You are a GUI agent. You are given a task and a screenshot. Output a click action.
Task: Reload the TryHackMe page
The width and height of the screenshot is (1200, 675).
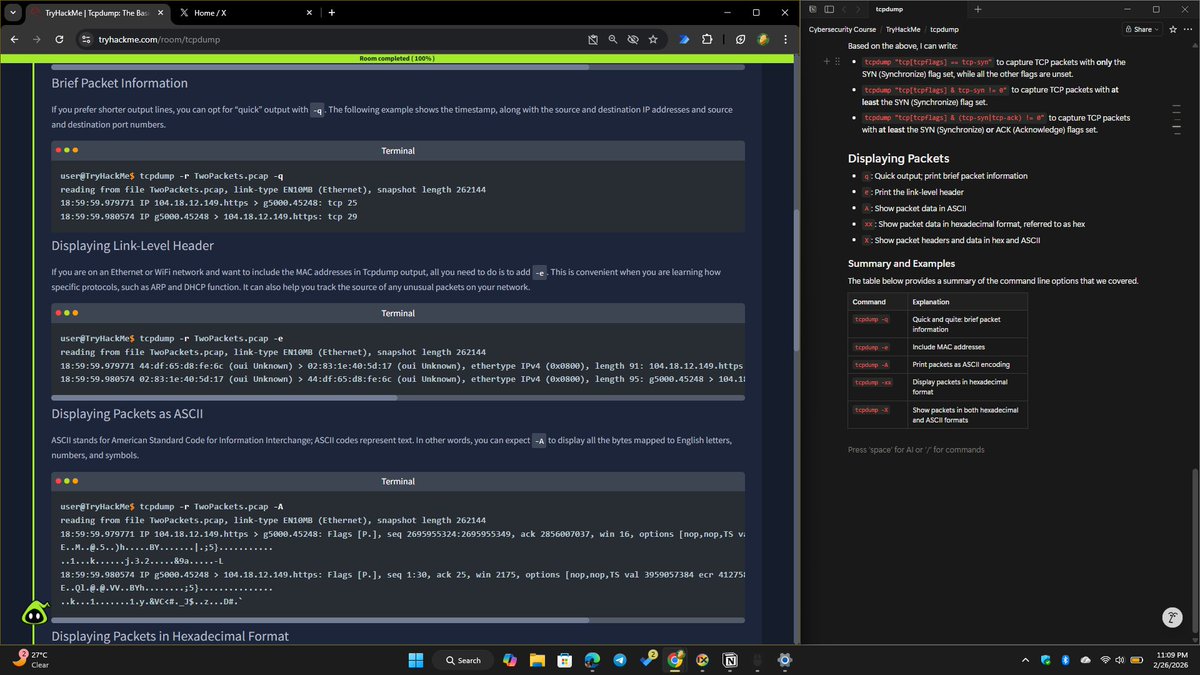coord(60,39)
